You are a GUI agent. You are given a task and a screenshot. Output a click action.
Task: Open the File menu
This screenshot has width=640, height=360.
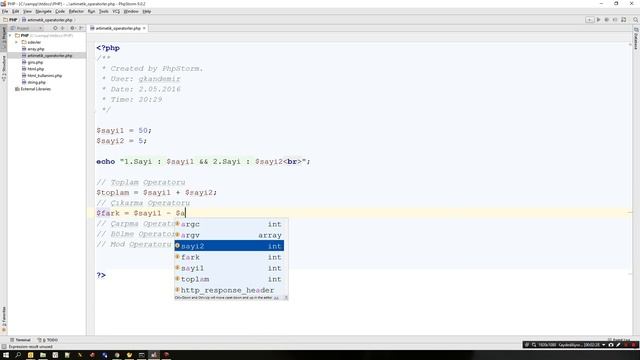(5, 11)
